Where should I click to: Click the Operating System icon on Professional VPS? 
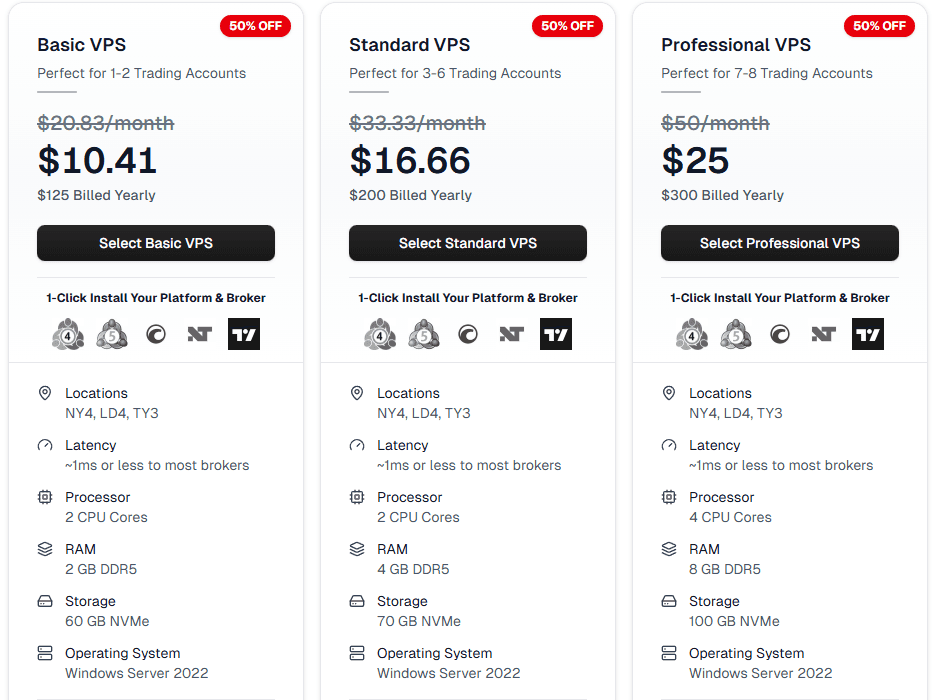click(x=669, y=652)
